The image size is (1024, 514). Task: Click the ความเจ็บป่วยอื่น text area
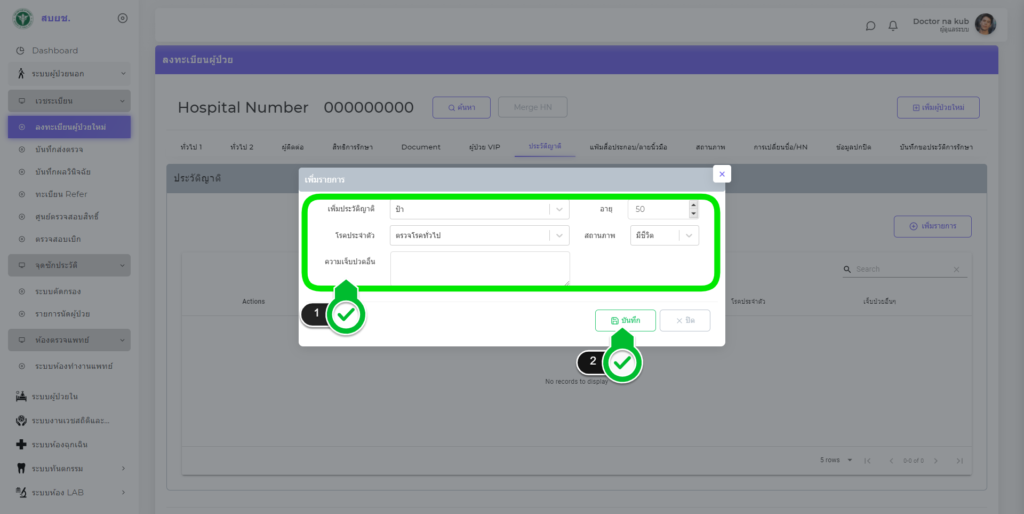480,267
